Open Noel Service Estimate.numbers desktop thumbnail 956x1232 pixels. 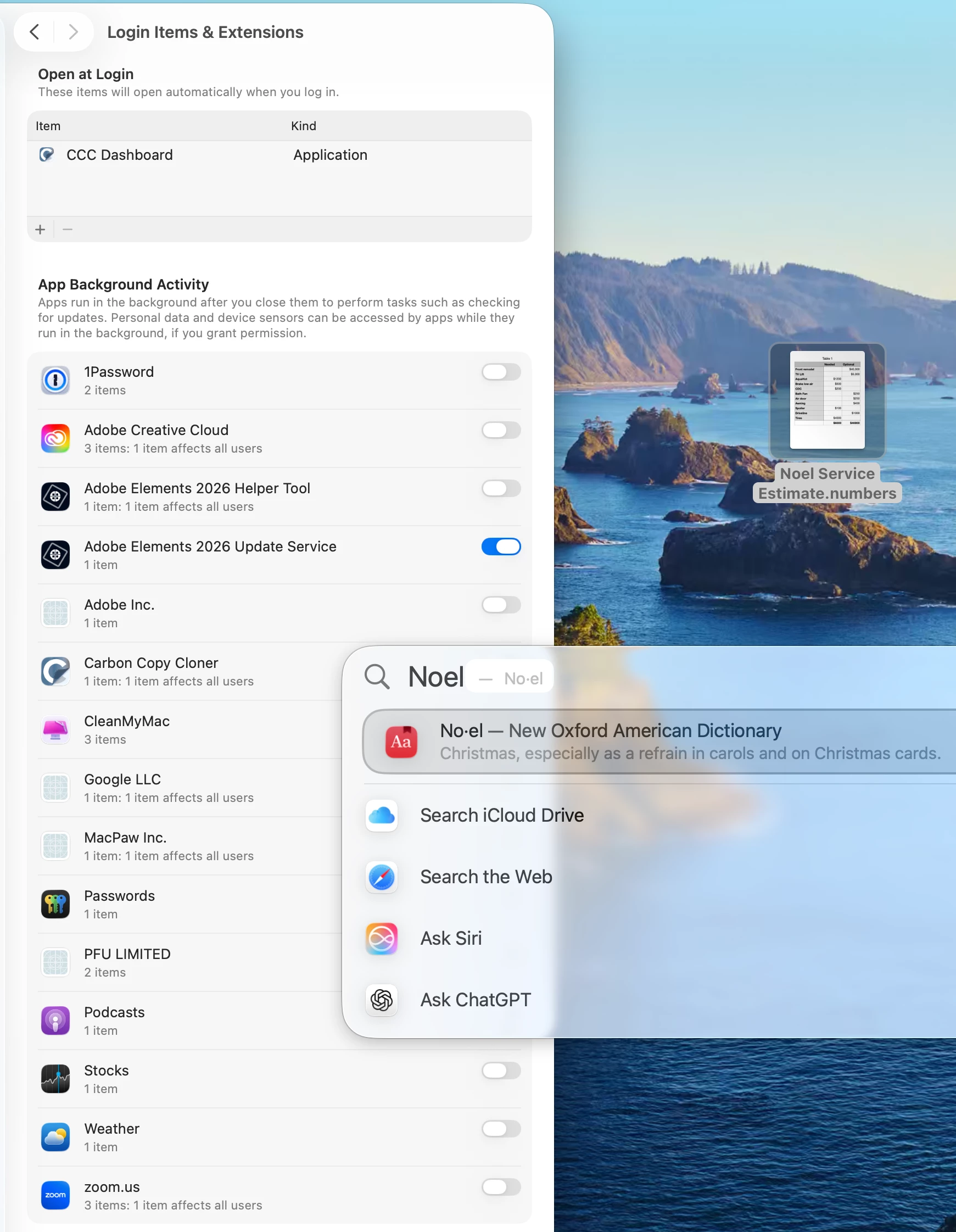coord(827,400)
